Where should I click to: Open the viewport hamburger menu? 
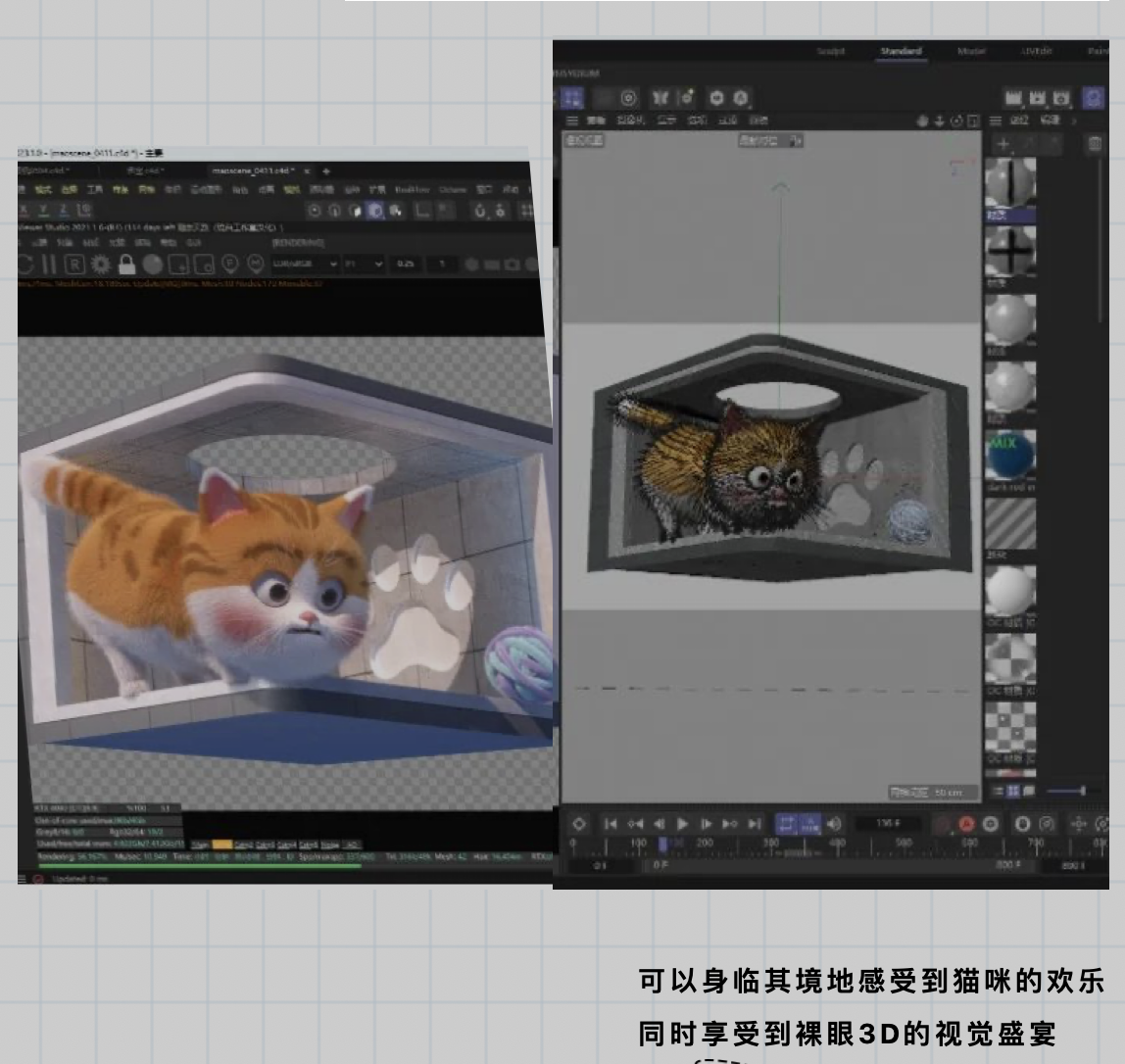click(x=572, y=121)
